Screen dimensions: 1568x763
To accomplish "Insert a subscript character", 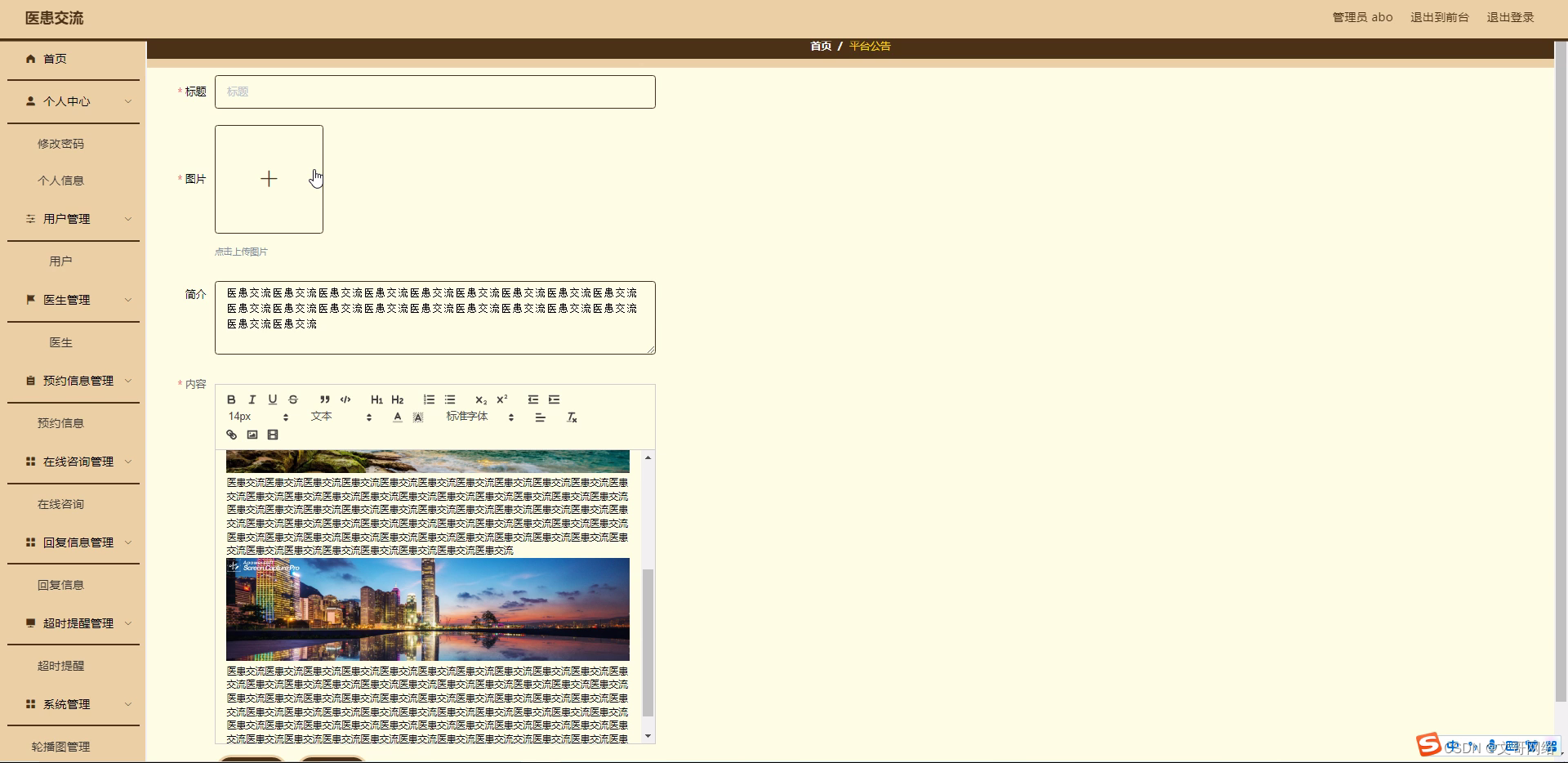I will [480, 400].
